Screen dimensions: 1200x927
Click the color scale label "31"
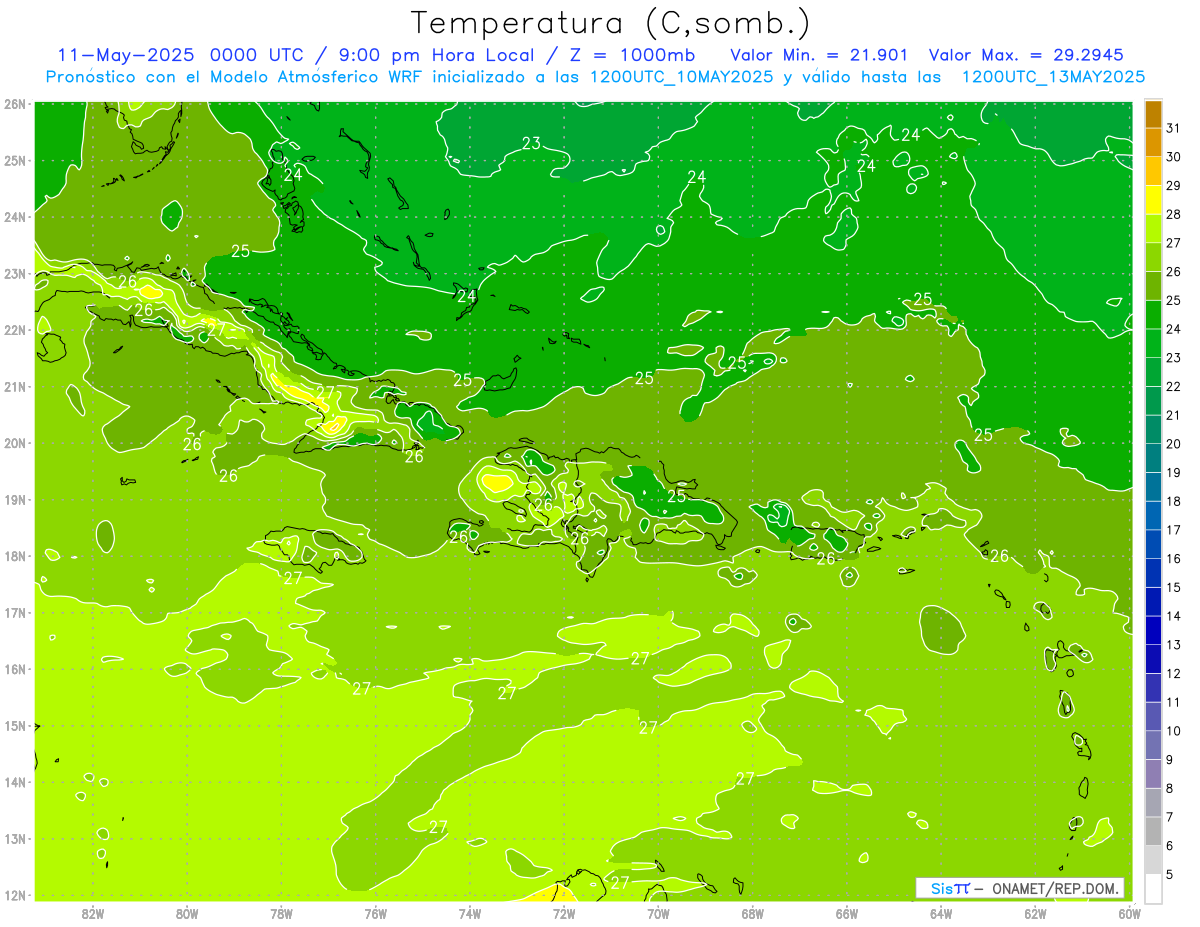pyautogui.click(x=1173, y=128)
